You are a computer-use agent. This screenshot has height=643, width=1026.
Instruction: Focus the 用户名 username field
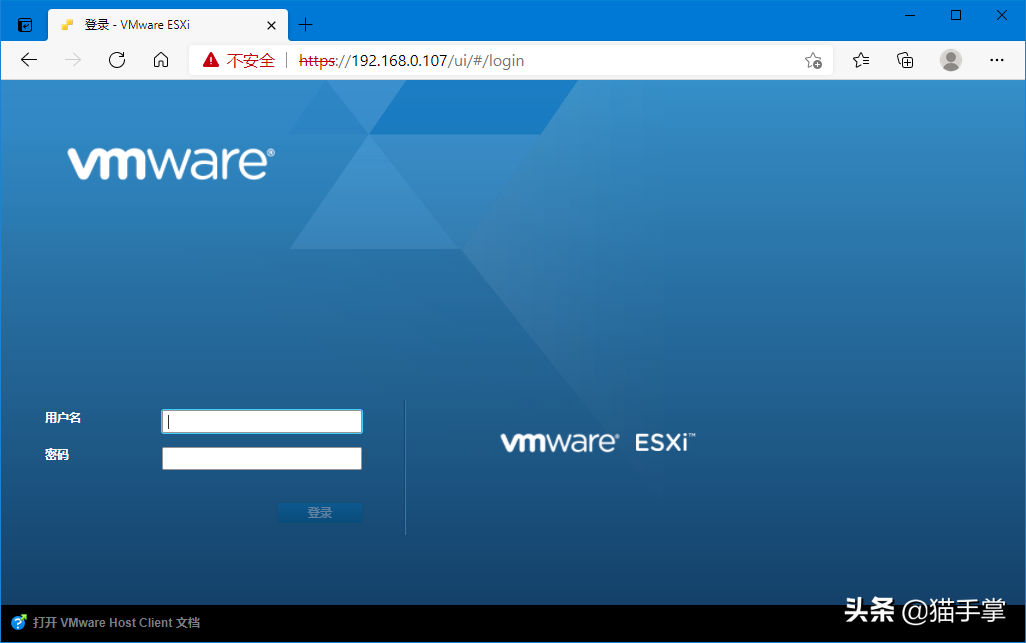pos(262,421)
